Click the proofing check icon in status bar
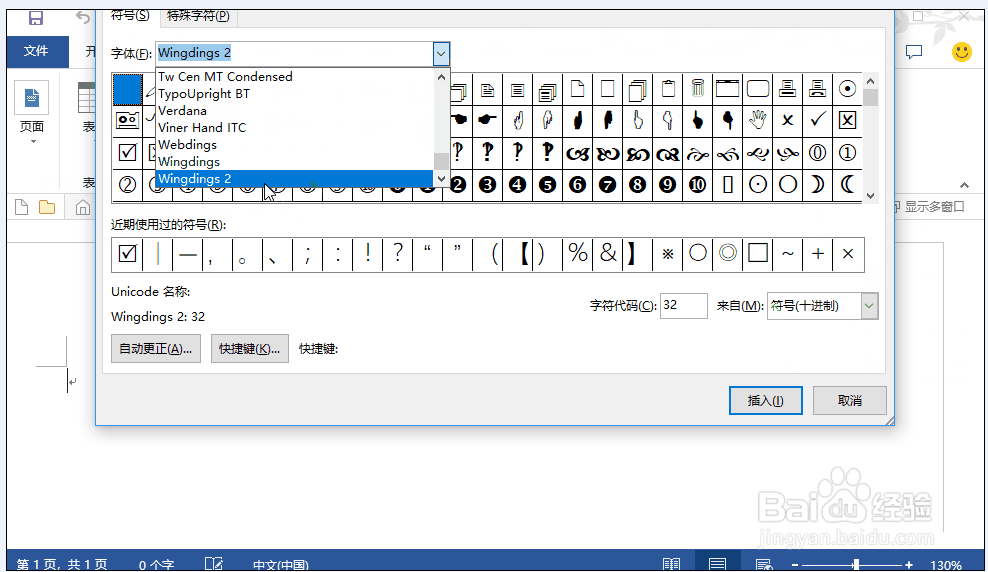988x572 pixels. (214, 564)
